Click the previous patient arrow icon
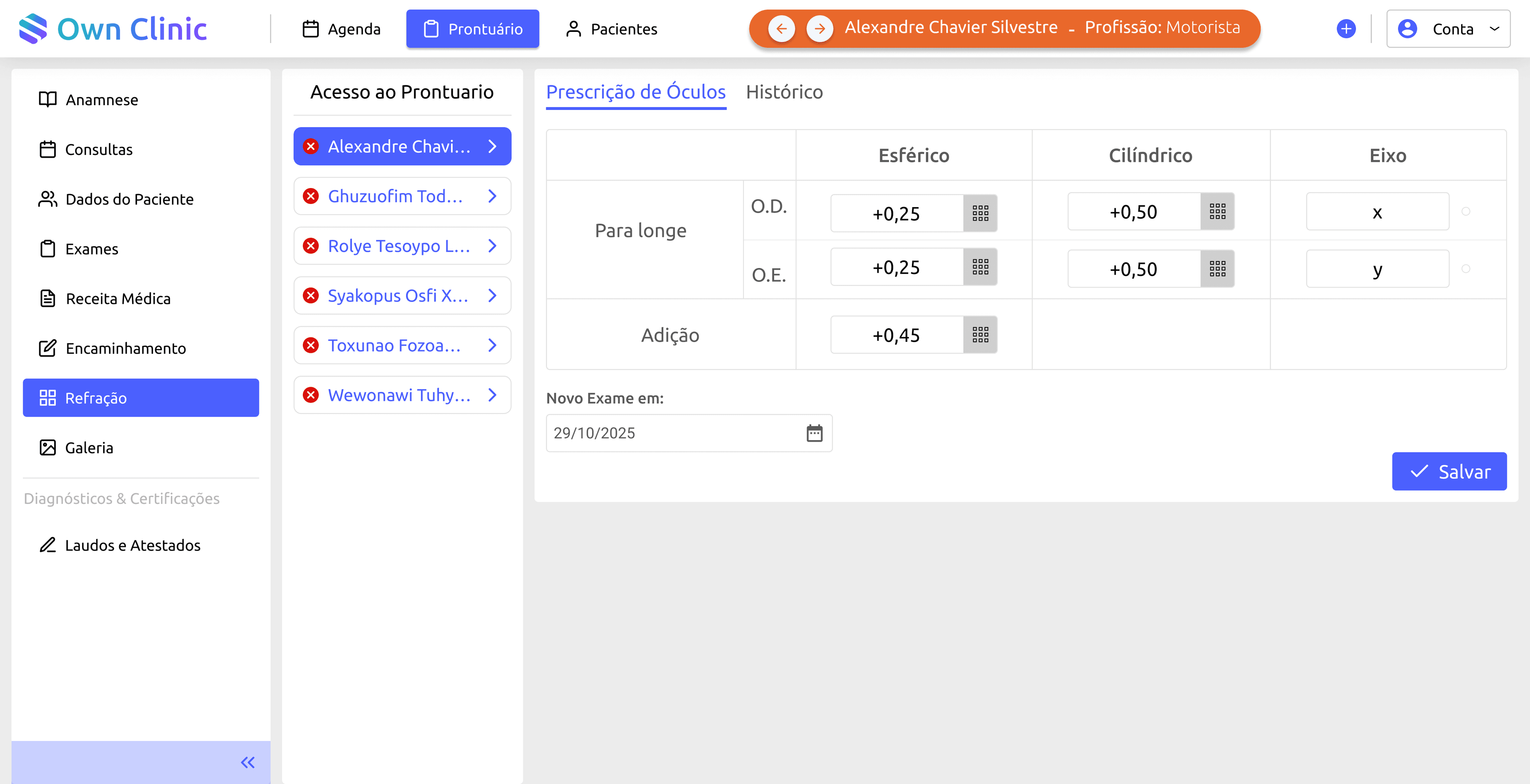 [781, 29]
